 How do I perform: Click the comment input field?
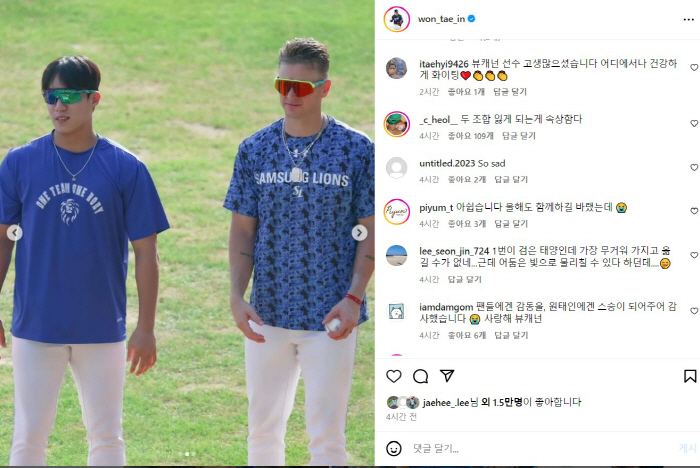pos(540,448)
